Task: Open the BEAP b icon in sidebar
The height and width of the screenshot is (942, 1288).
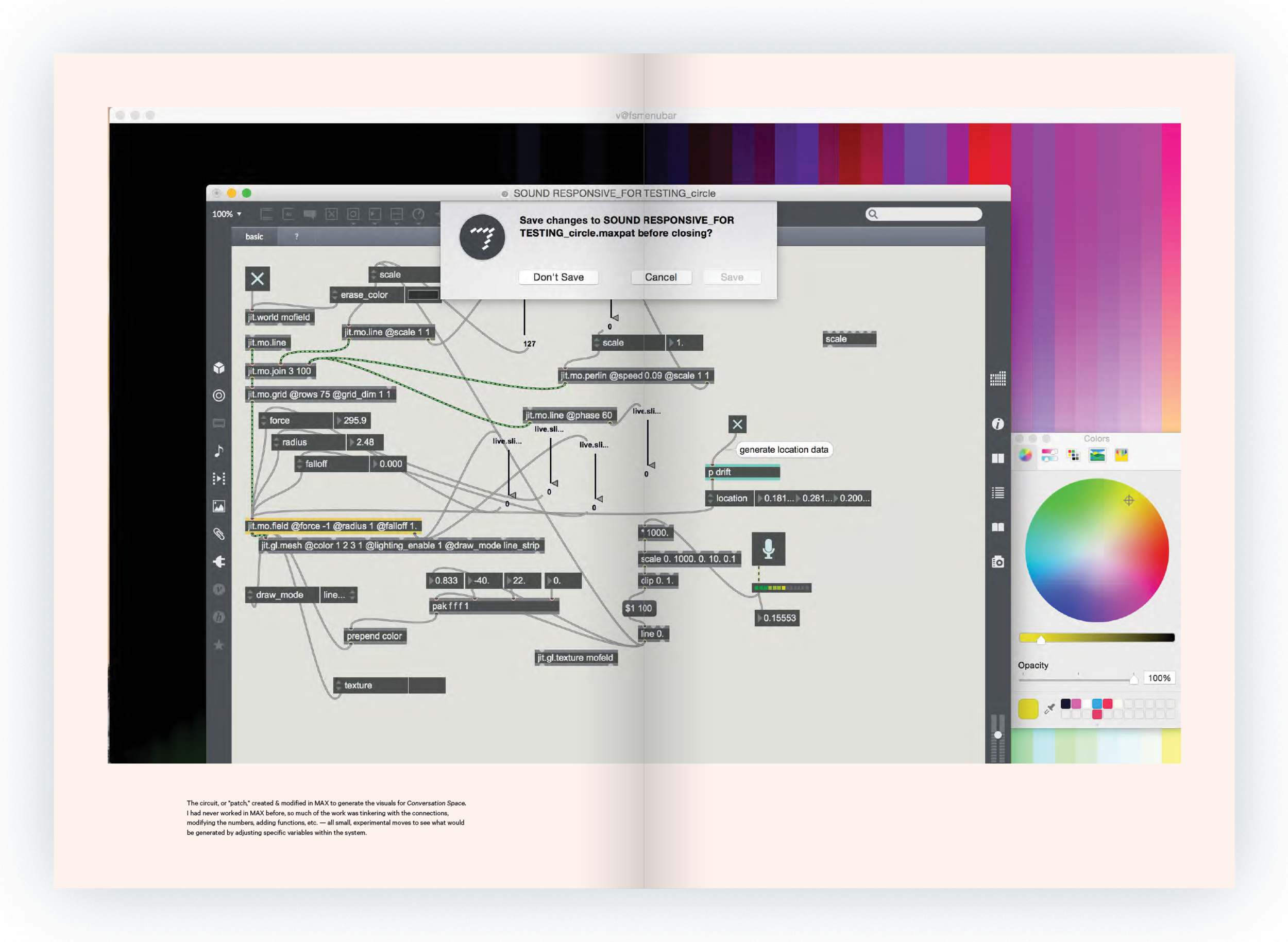Action: (x=219, y=617)
